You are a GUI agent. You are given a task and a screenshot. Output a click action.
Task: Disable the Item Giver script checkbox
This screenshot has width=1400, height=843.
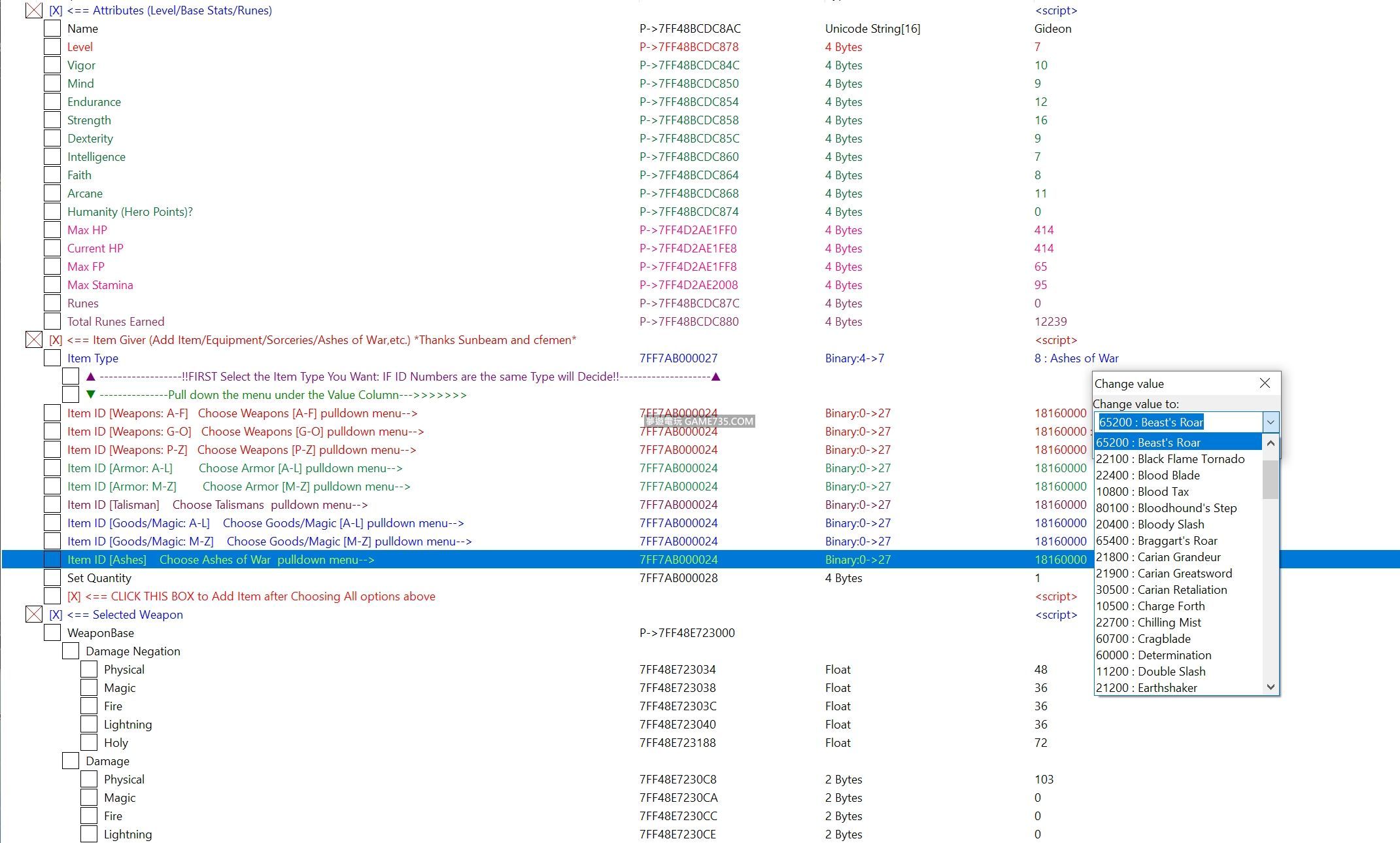click(x=34, y=340)
